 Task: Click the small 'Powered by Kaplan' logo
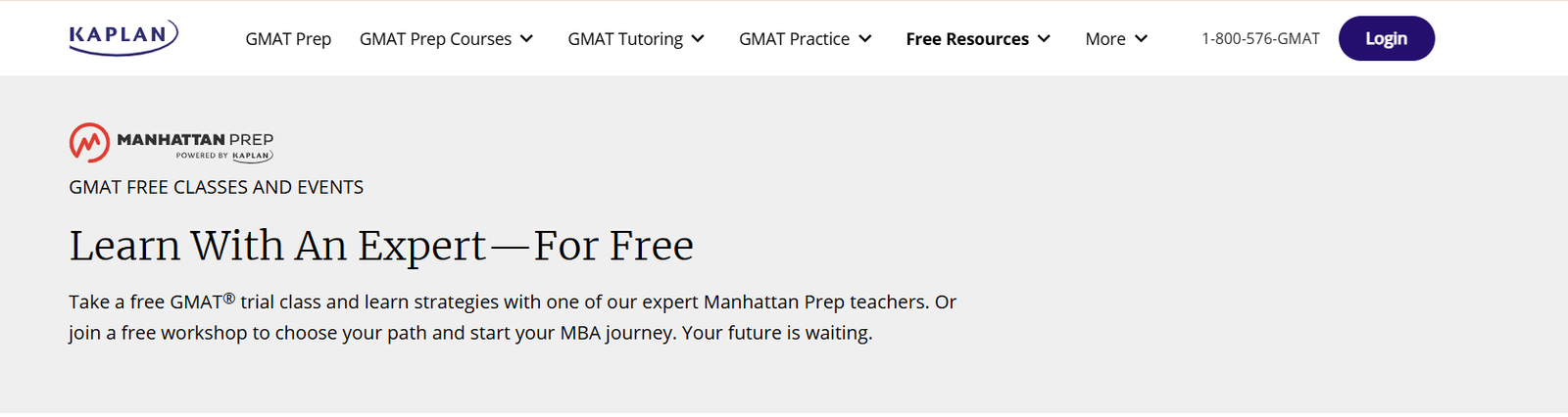224,156
